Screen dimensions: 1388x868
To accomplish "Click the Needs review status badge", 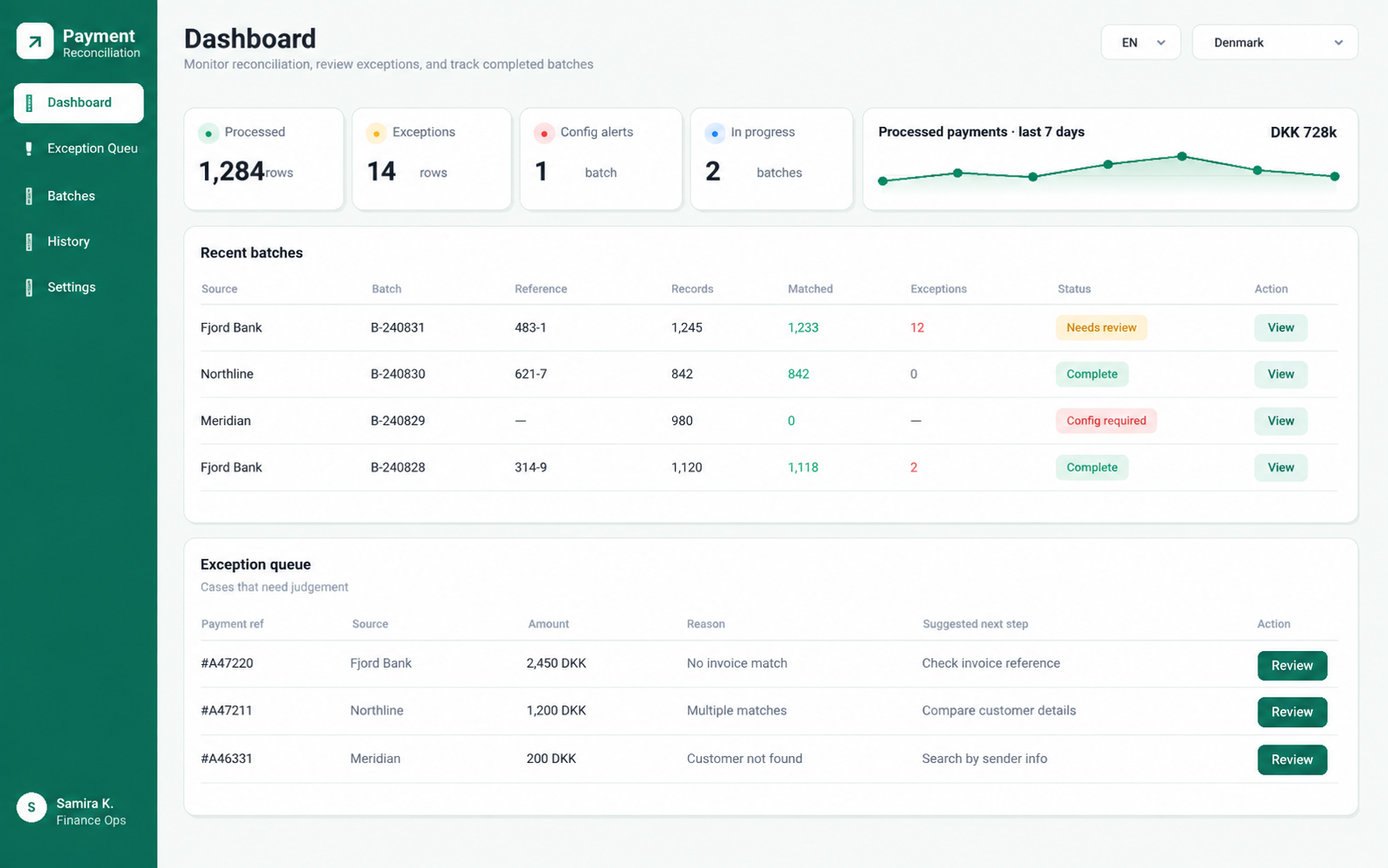I will point(1101,327).
